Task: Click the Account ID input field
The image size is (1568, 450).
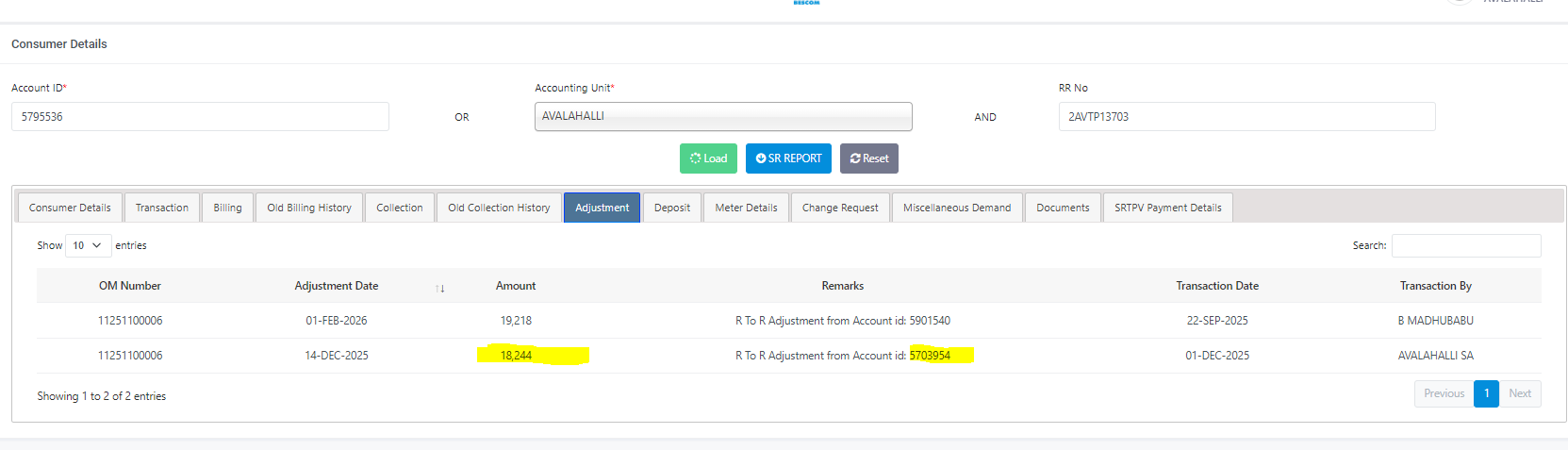Action: tap(200, 117)
